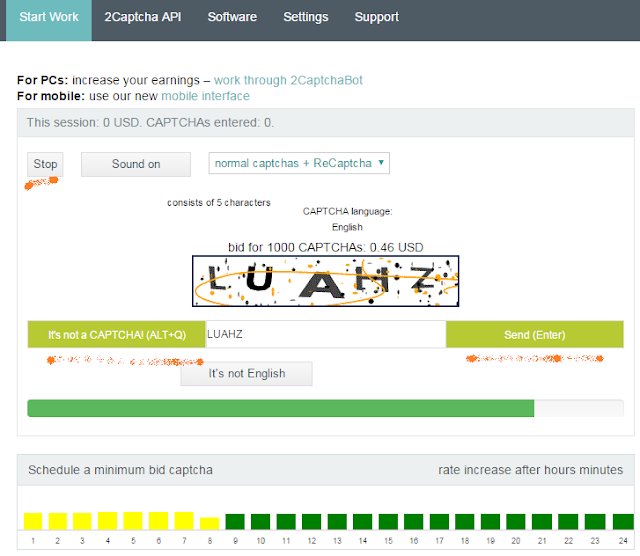640x556 pixels.
Task: Open the mobile interface link
Action: pyautogui.click(x=205, y=96)
